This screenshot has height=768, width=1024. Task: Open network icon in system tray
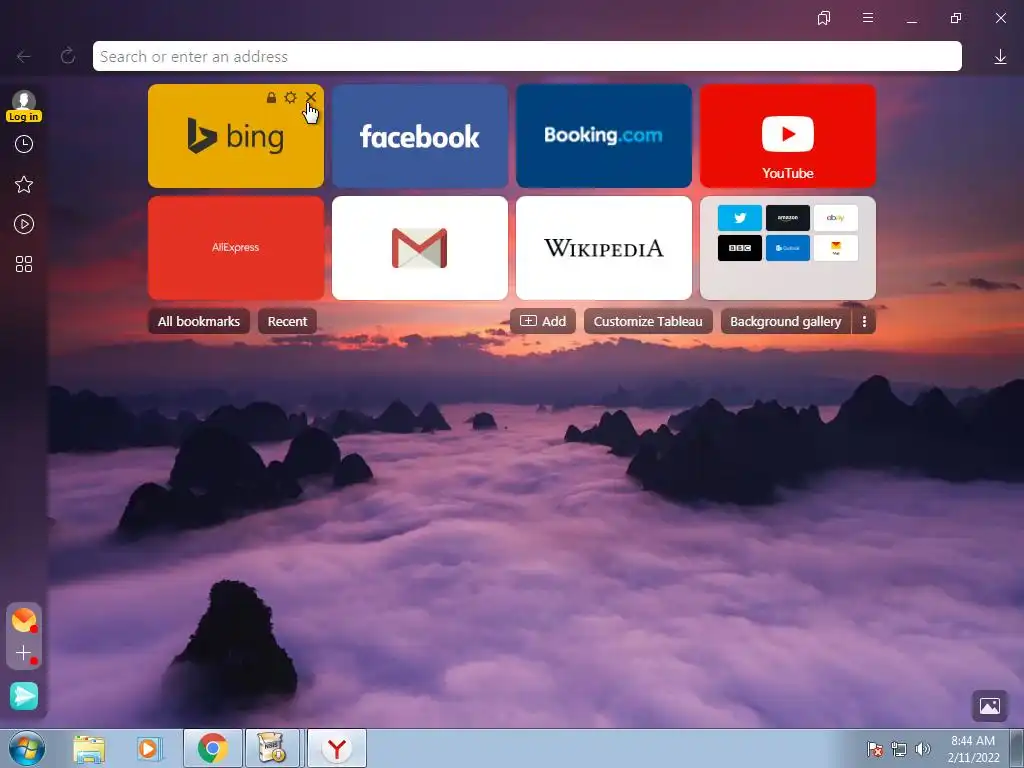pos(899,749)
